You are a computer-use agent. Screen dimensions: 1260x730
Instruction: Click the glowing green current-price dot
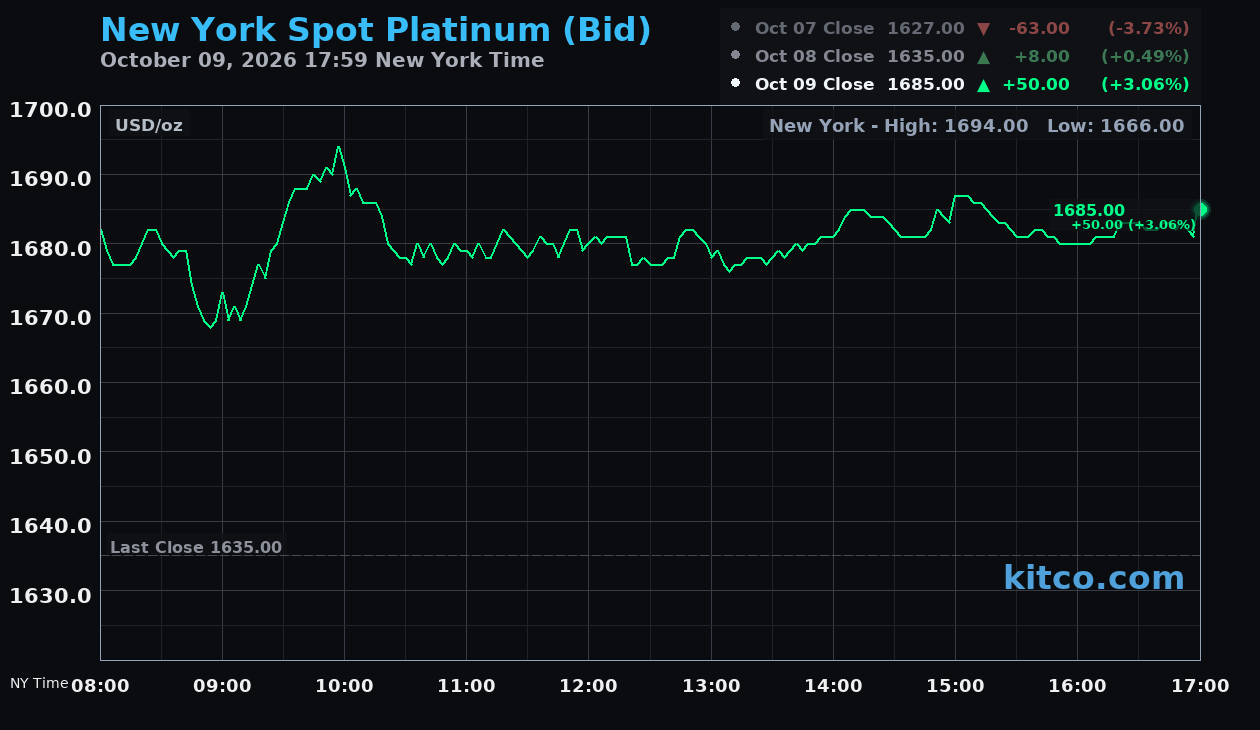point(1201,209)
